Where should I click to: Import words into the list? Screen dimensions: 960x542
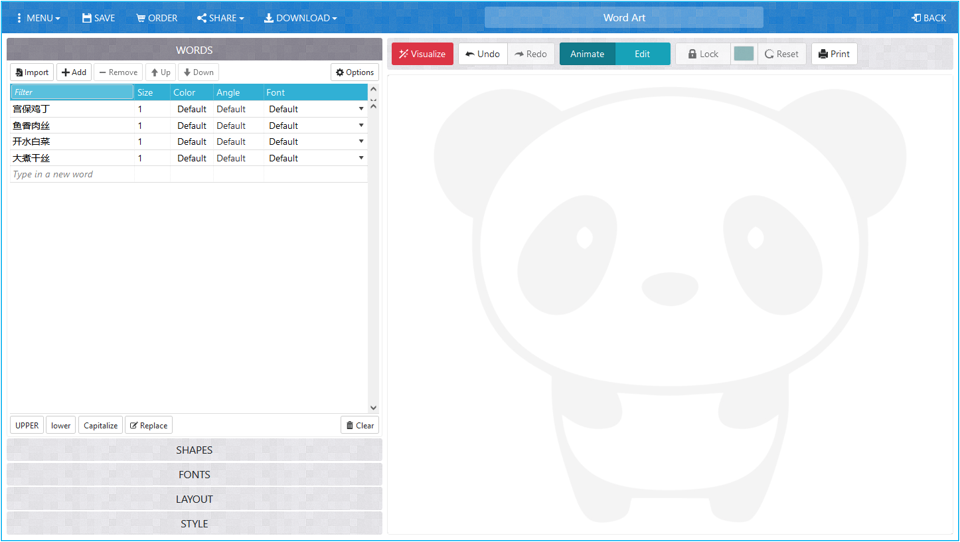click(32, 72)
